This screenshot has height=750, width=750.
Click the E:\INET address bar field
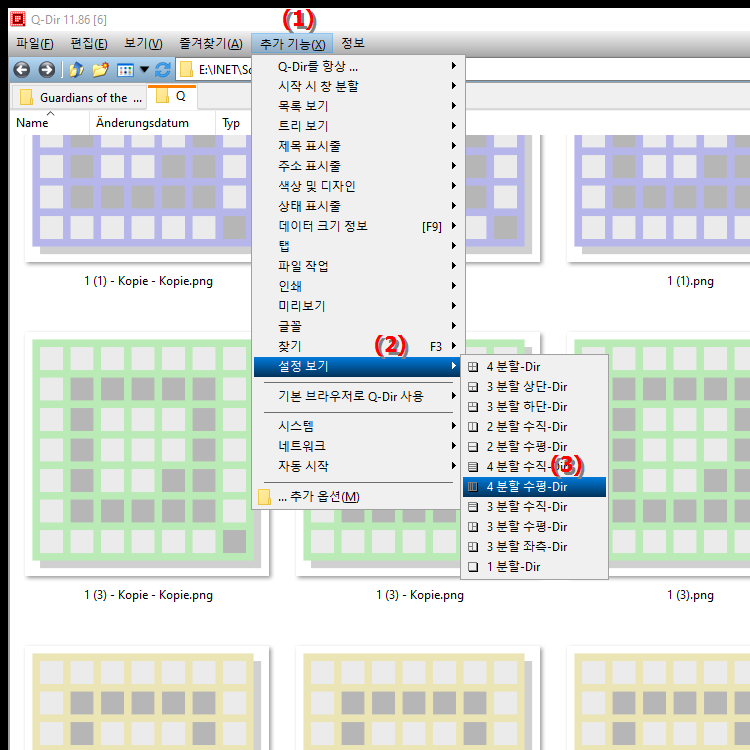click(214, 70)
